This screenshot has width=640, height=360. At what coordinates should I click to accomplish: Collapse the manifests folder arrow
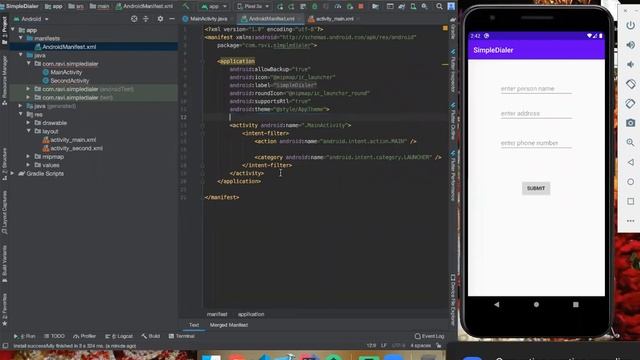[x=20, y=38]
